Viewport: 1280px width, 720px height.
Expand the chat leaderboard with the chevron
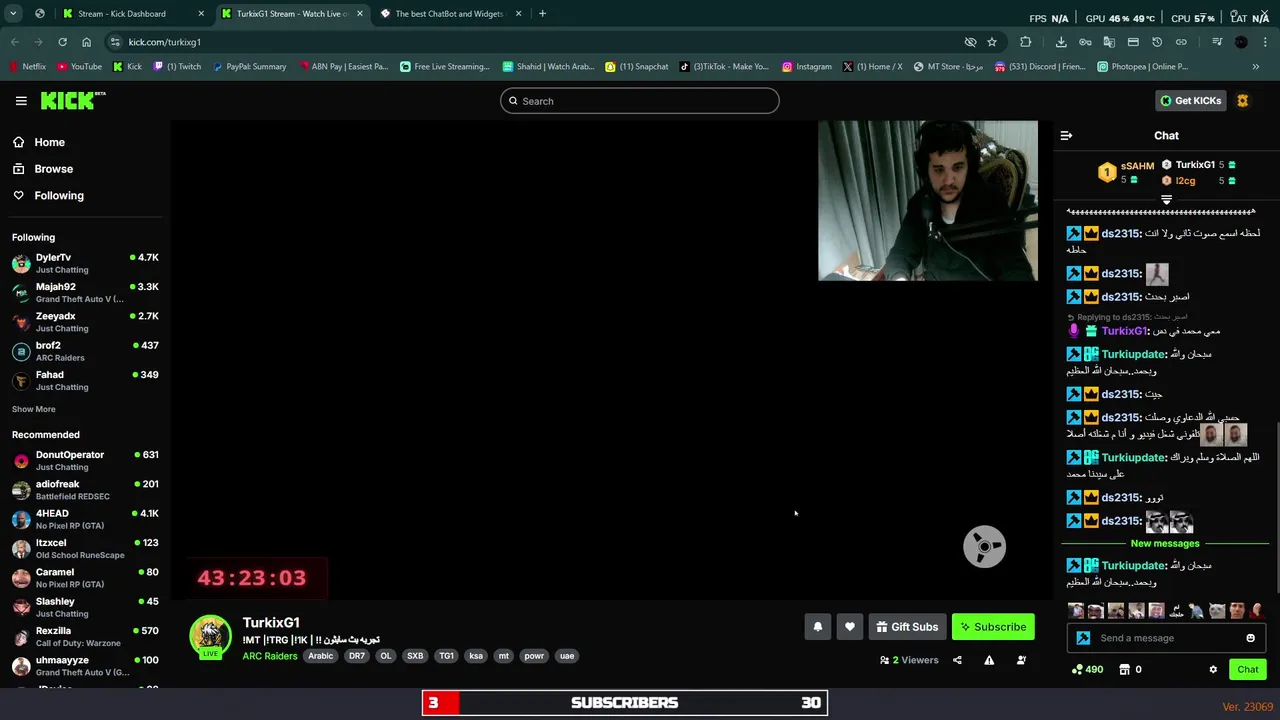click(x=1166, y=200)
